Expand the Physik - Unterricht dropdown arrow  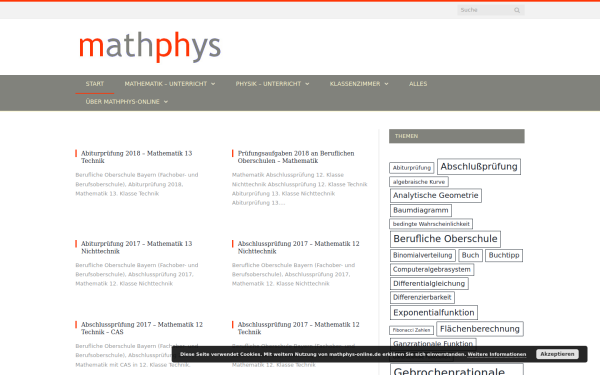click(307, 84)
